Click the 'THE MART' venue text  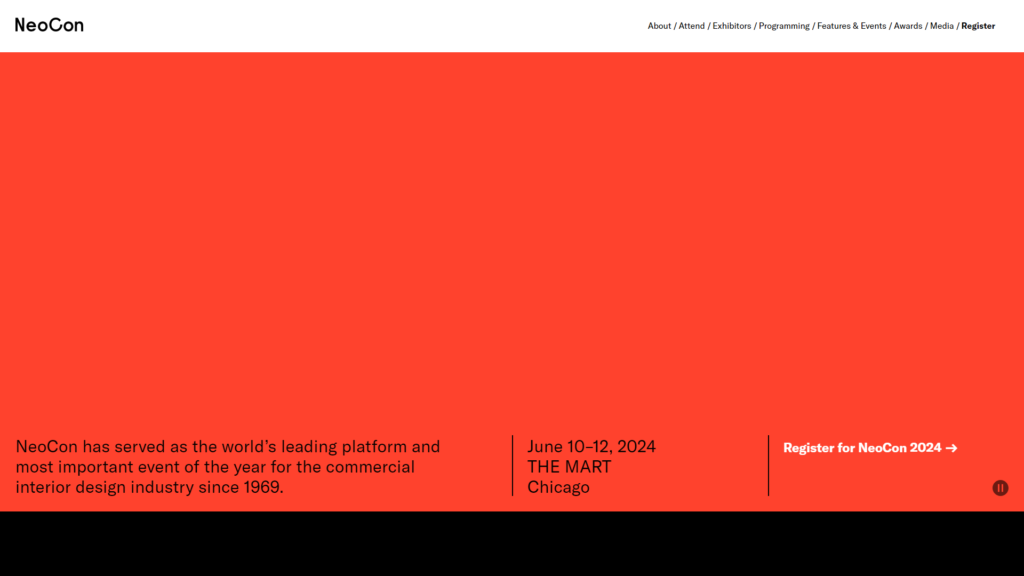pos(569,467)
